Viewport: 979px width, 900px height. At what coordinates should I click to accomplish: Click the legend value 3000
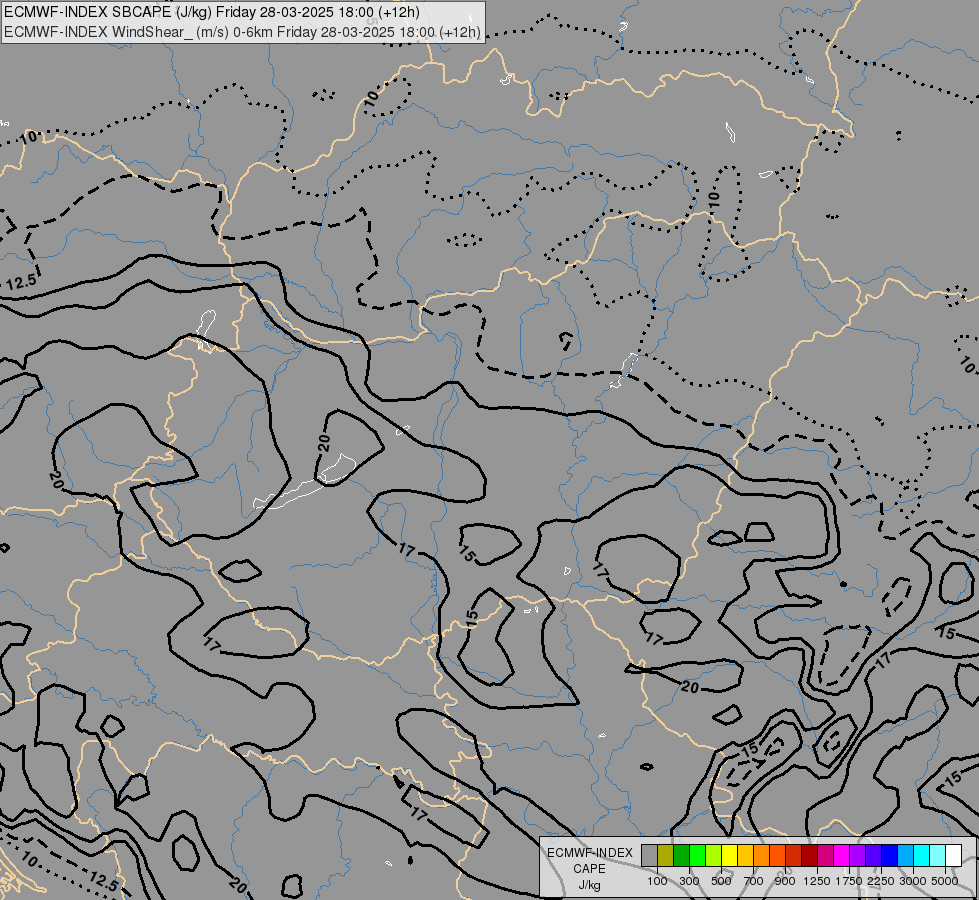tap(913, 881)
